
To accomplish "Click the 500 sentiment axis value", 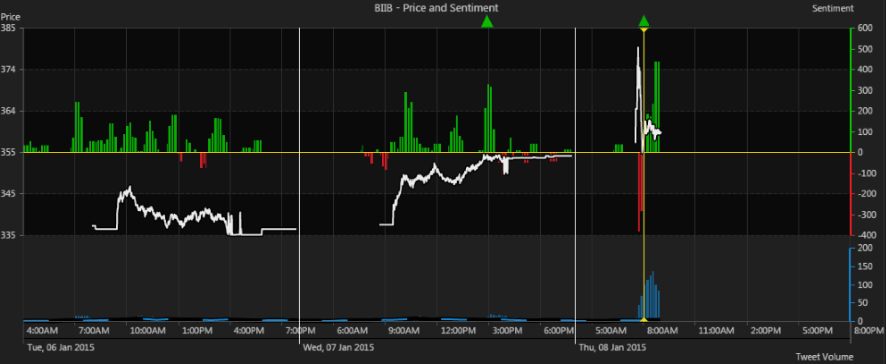I will click(864, 49).
